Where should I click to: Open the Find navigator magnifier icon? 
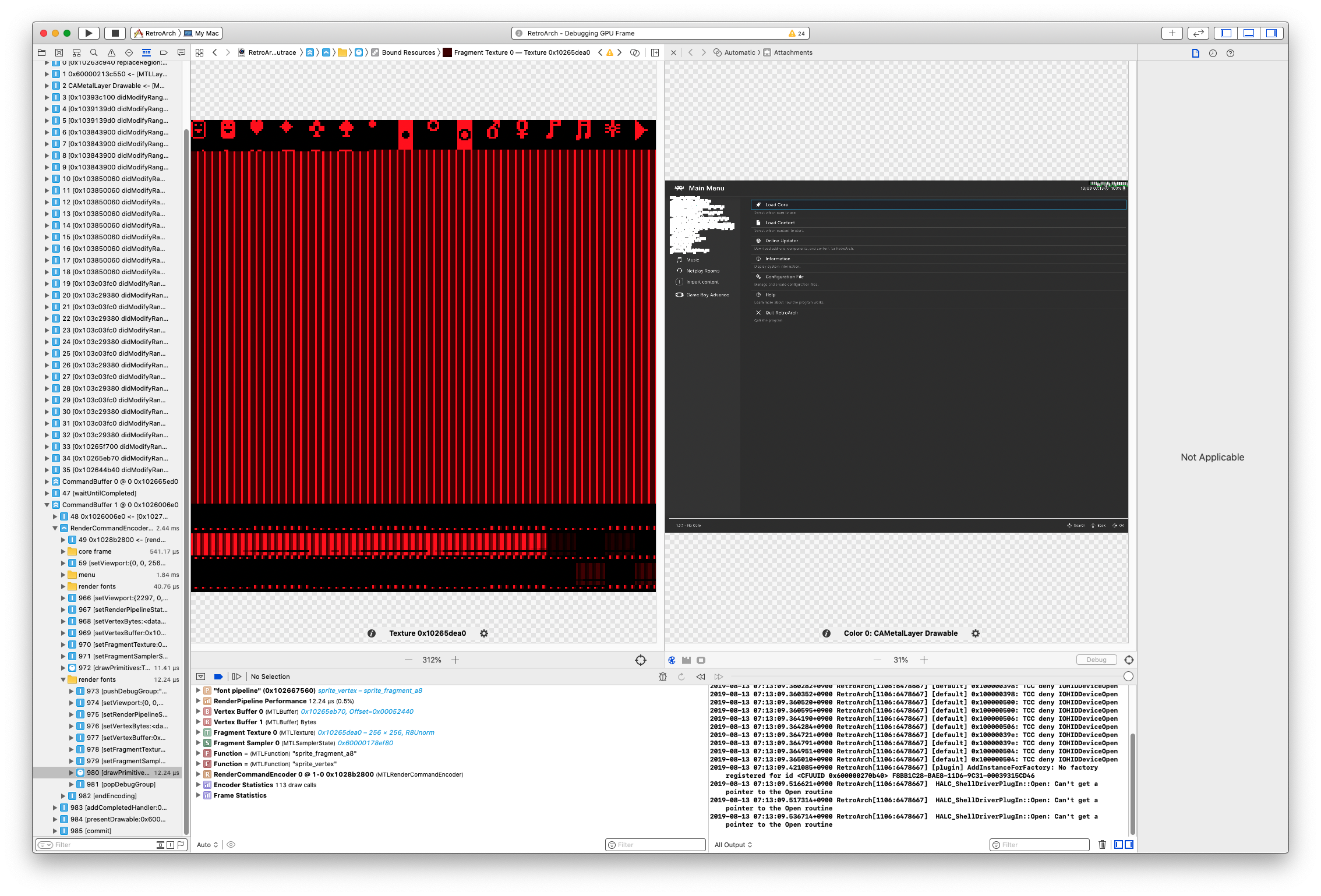click(94, 52)
